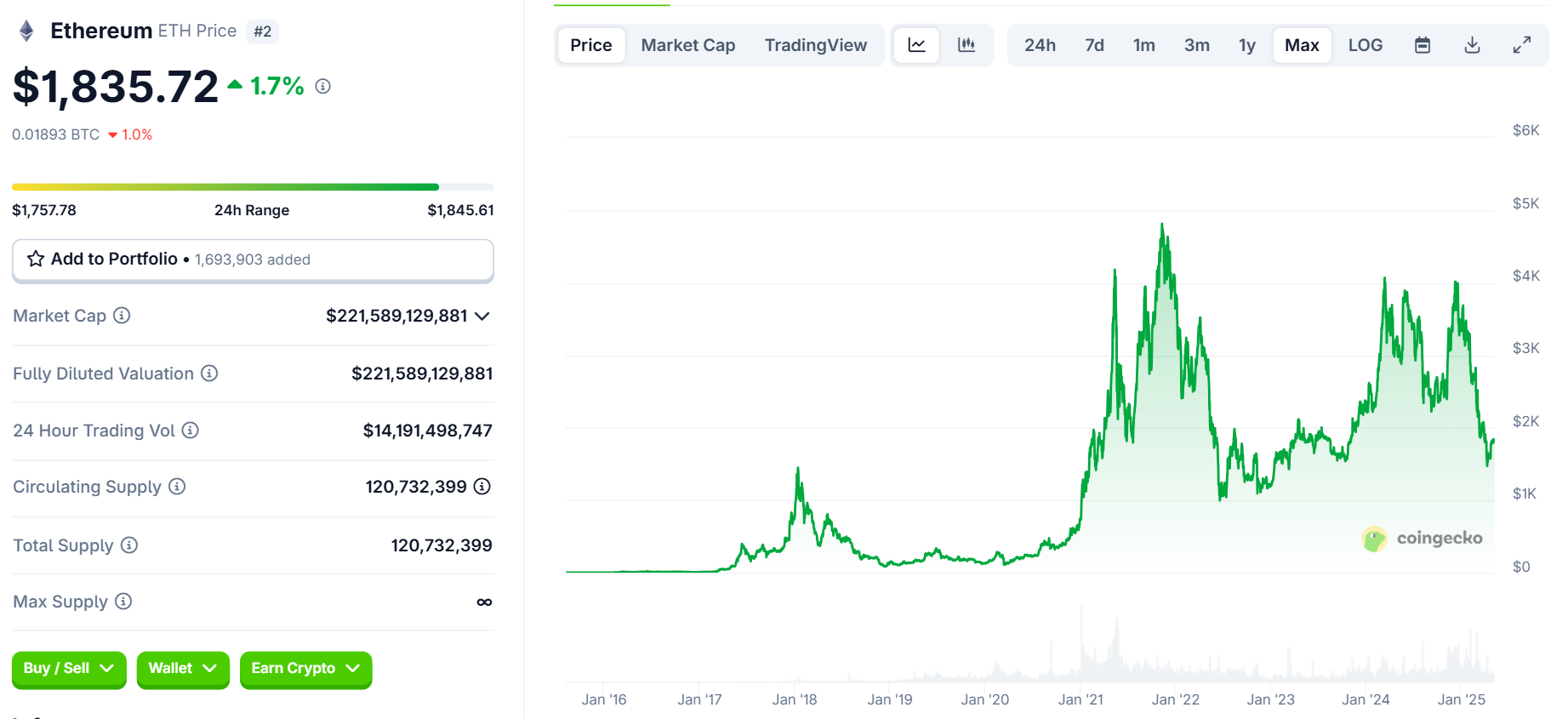Click the 24h range progress bar

coord(253,186)
